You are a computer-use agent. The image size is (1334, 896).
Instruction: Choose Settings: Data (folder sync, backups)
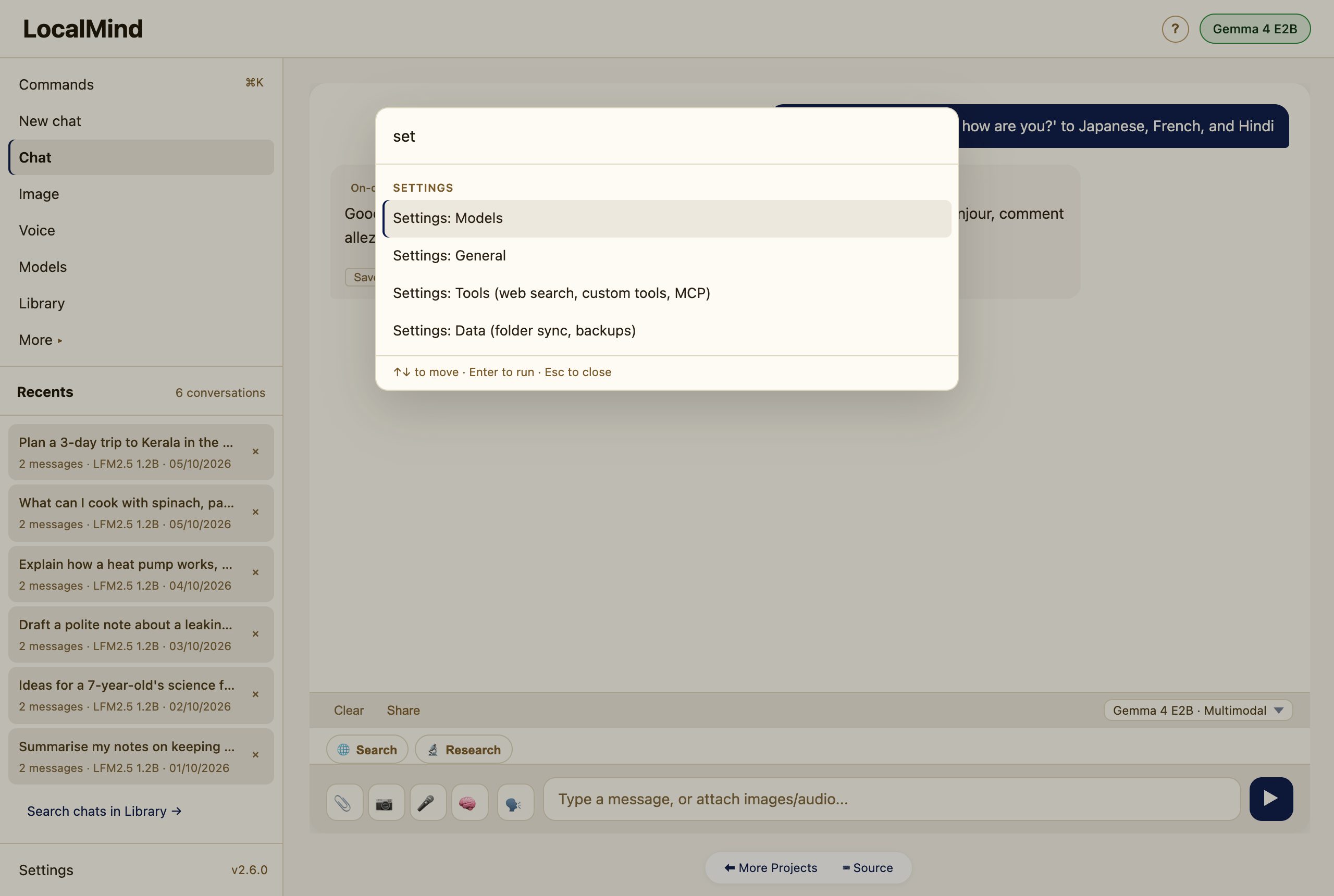666,331
